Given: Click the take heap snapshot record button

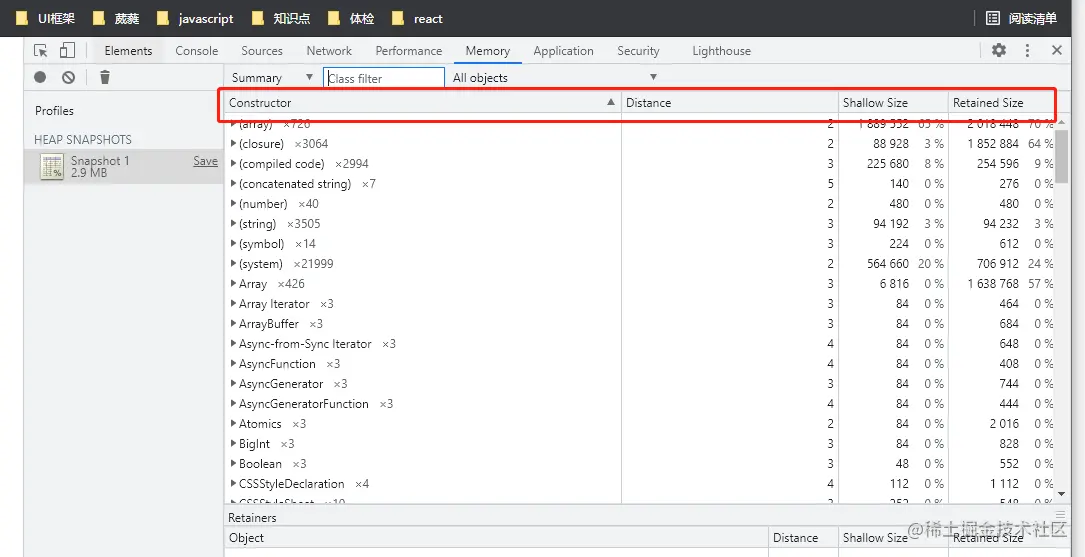Looking at the screenshot, I should point(40,77).
